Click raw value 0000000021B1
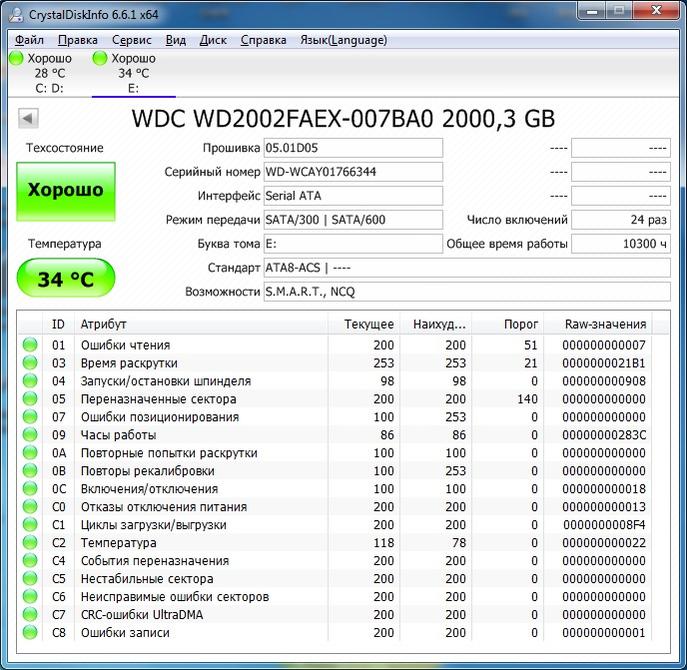Screen dimensions: 687x670 (x=604, y=363)
